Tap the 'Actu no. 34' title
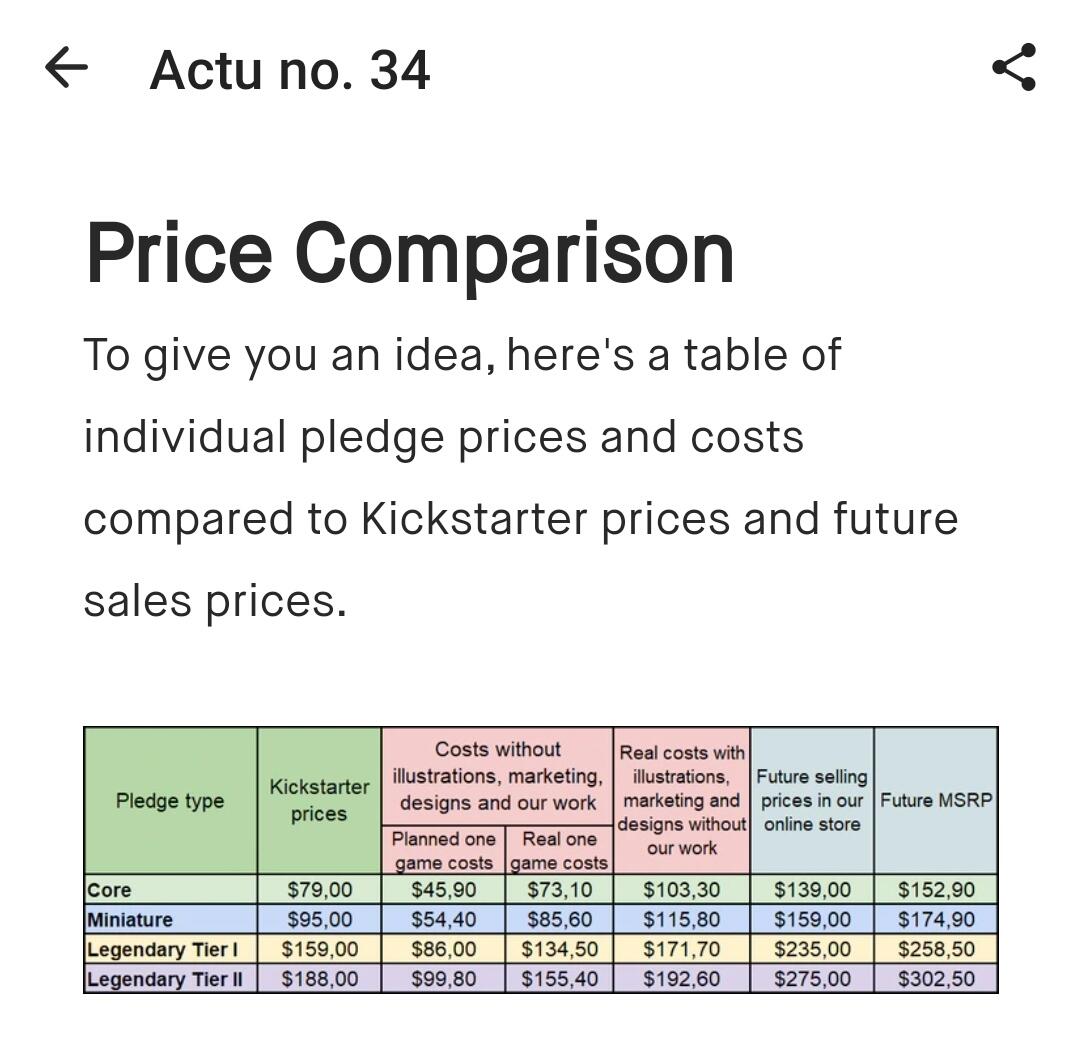The width and height of the screenshot is (1080, 1058). [x=290, y=70]
